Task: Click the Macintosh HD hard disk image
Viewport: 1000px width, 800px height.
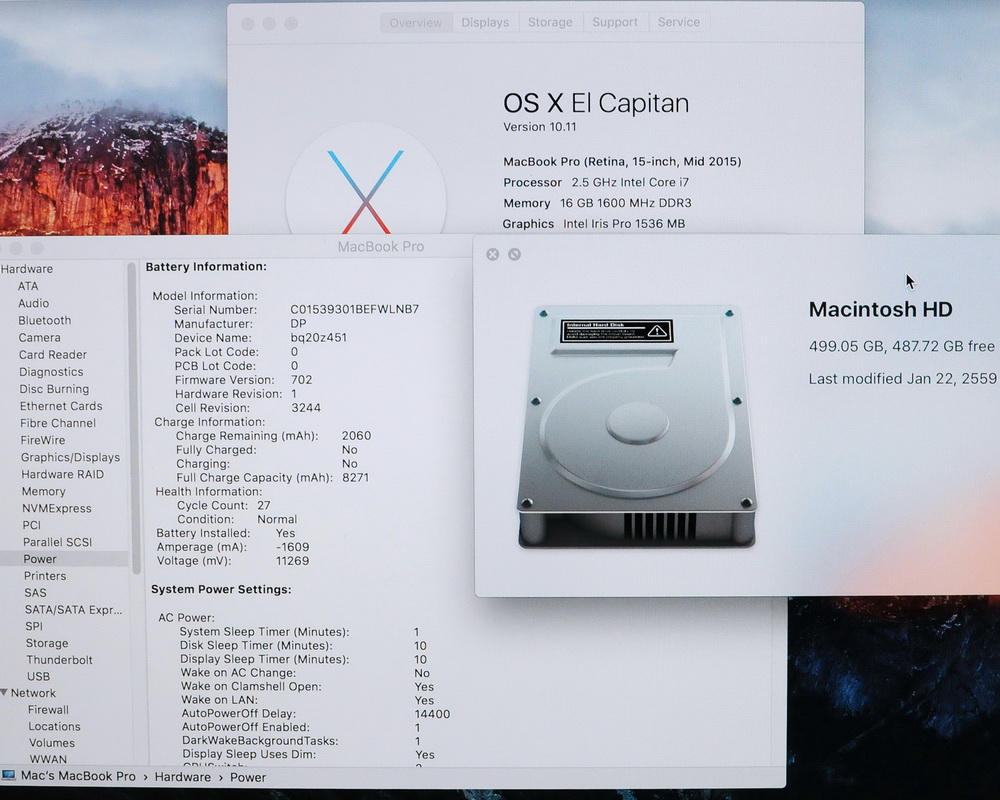Action: [x=636, y=426]
